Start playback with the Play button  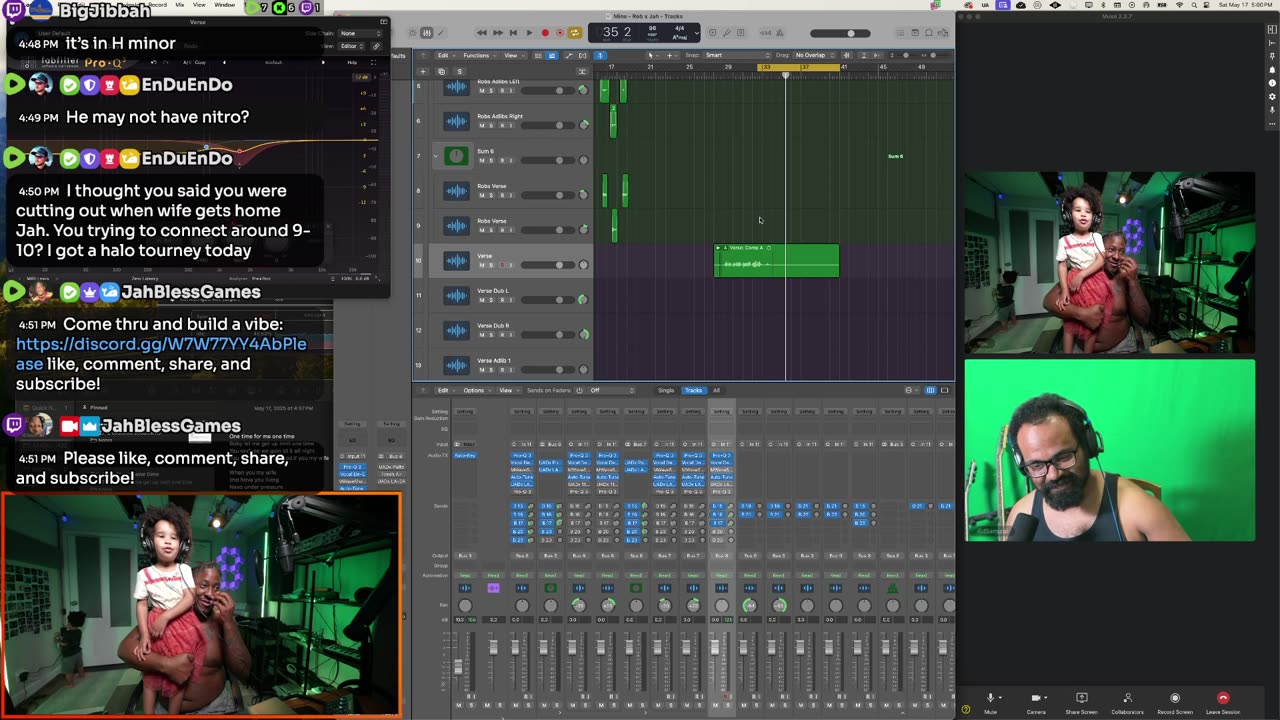pyautogui.click(x=529, y=33)
